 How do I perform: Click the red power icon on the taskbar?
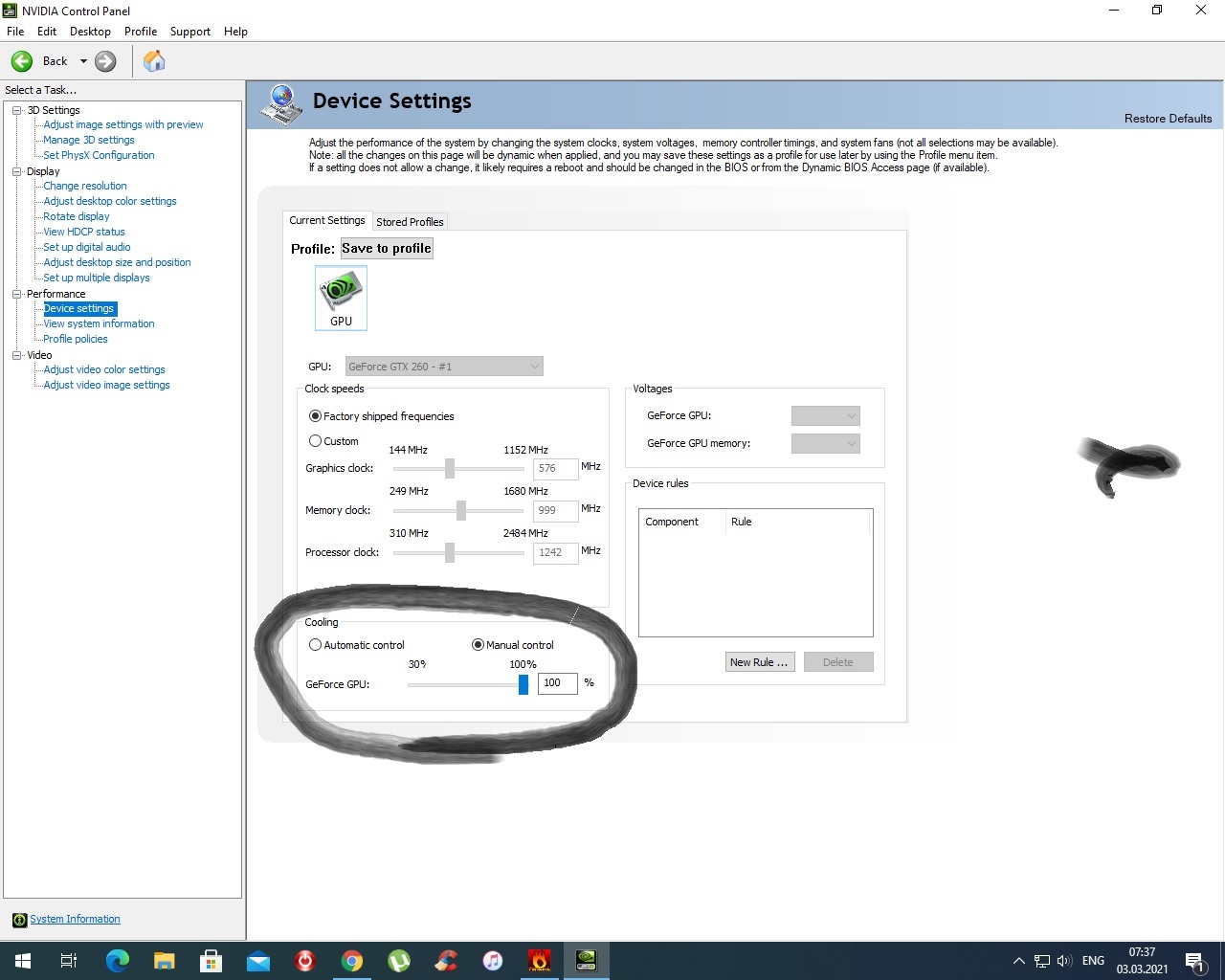pos(305,961)
